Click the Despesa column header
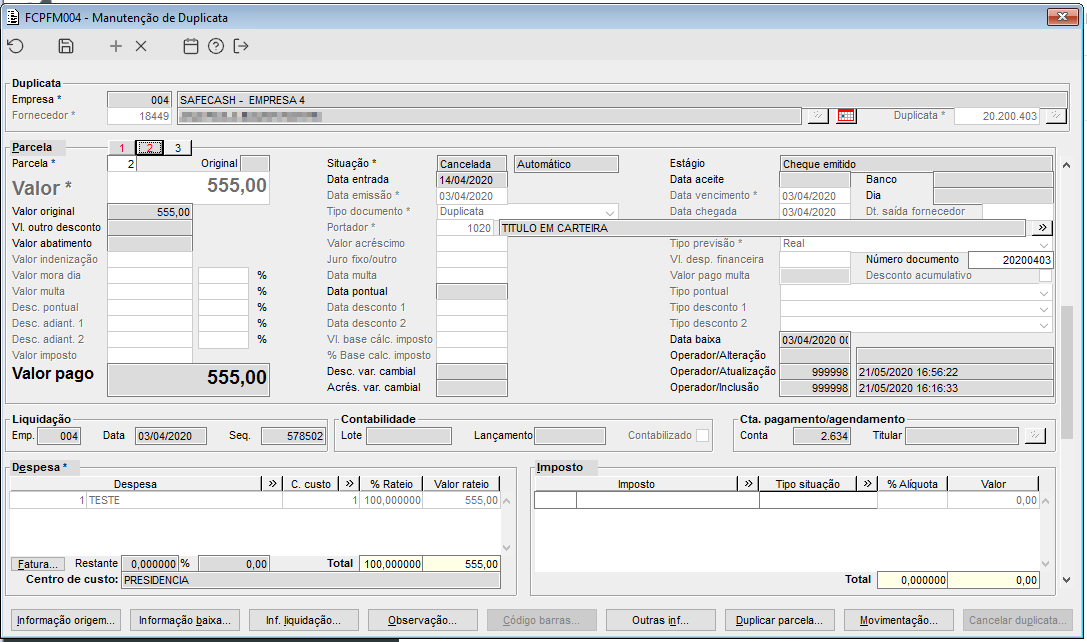The height and width of the screenshot is (642, 1087). pyautogui.click(x=135, y=484)
